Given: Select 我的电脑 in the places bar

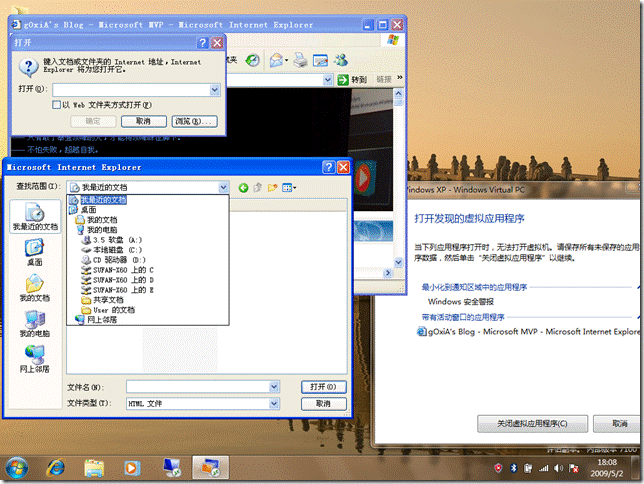Looking at the screenshot, I should pyautogui.click(x=35, y=324).
